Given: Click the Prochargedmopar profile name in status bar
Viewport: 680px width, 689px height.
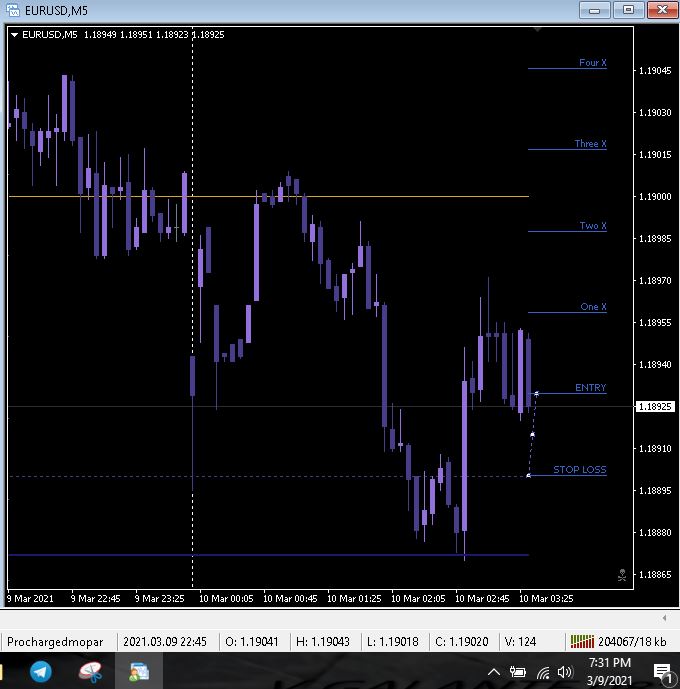Looking at the screenshot, I should pos(55,642).
